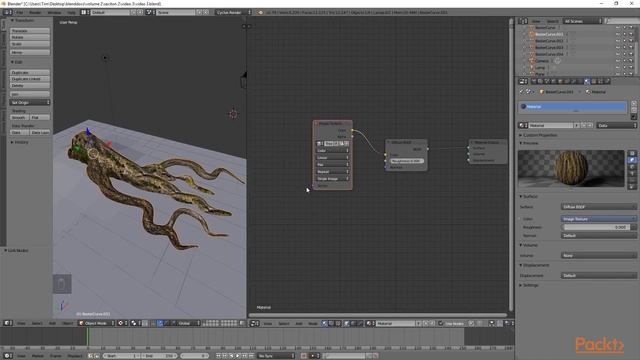Image resolution: width=640 pixels, height=360 pixels.
Task: Click the 3D view editor type icon
Action: [8, 323]
